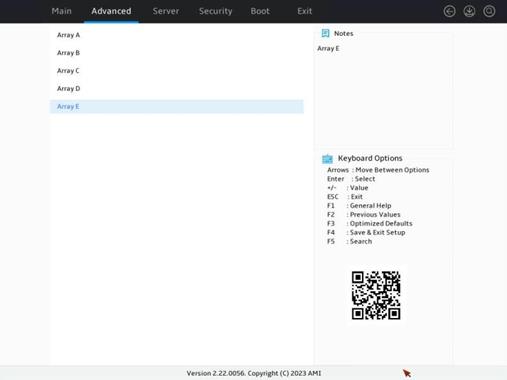
Task: Click "F4 : Save & Exit Setup" line
Action: coord(366,233)
